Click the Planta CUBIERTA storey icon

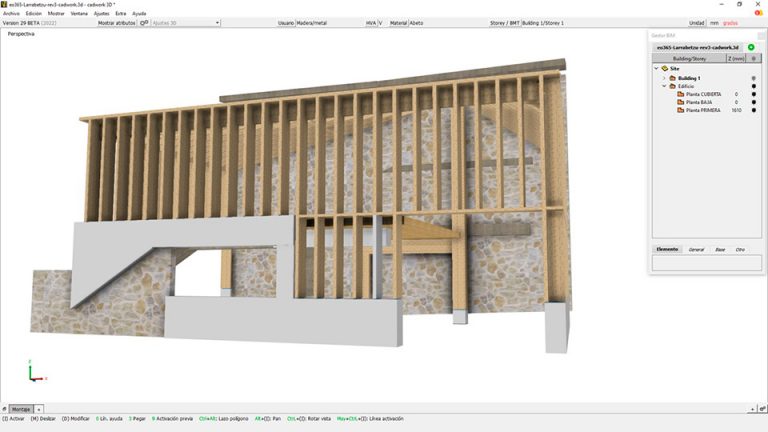pyautogui.click(x=680, y=94)
